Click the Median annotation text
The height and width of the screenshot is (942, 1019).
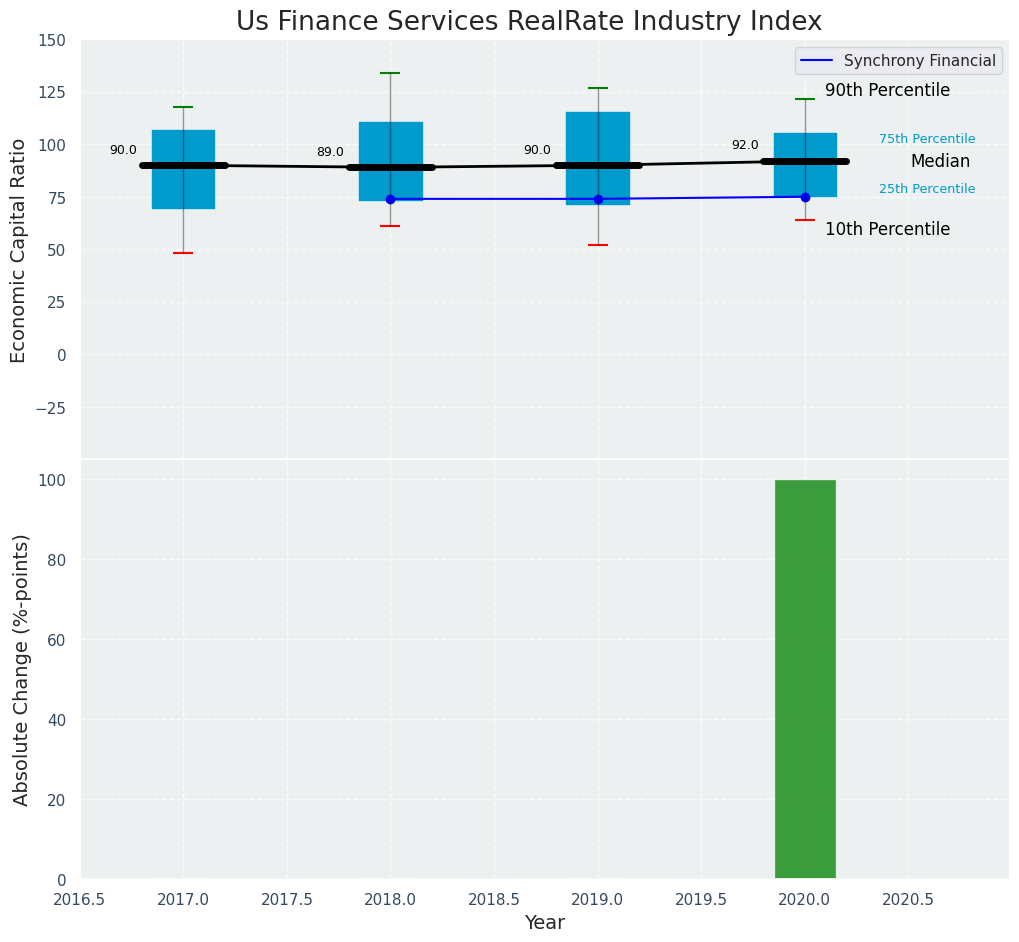tap(940, 162)
